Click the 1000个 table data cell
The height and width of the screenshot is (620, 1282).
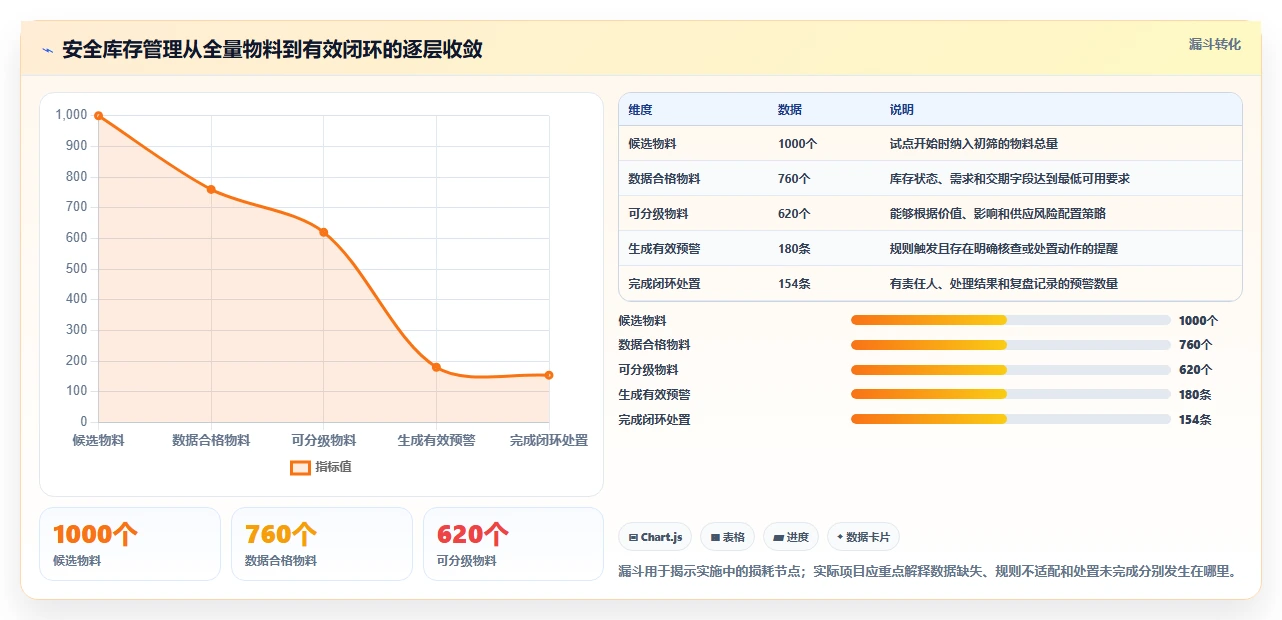[x=798, y=144]
